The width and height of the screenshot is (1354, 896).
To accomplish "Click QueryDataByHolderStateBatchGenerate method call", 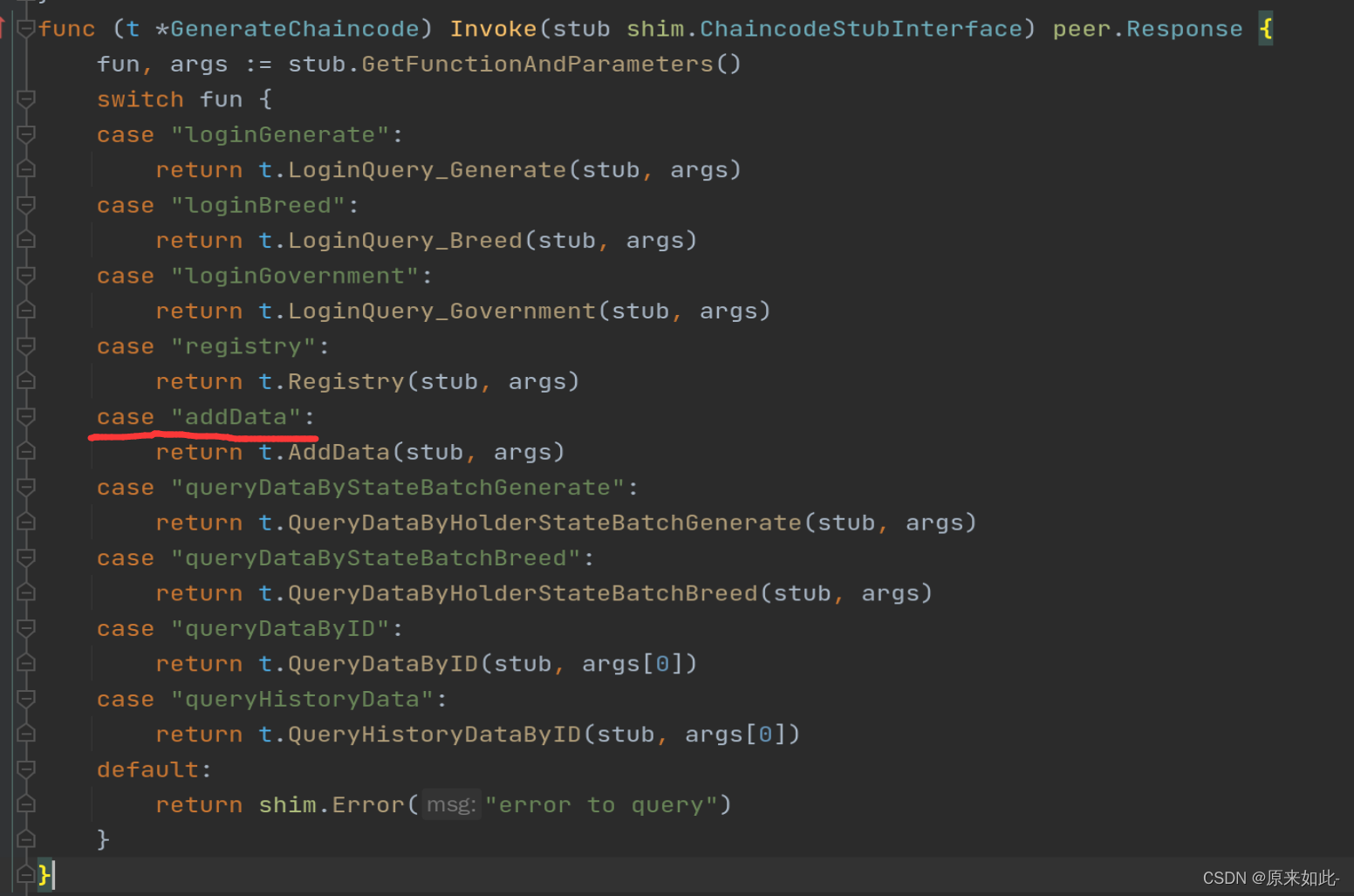I will (x=544, y=523).
